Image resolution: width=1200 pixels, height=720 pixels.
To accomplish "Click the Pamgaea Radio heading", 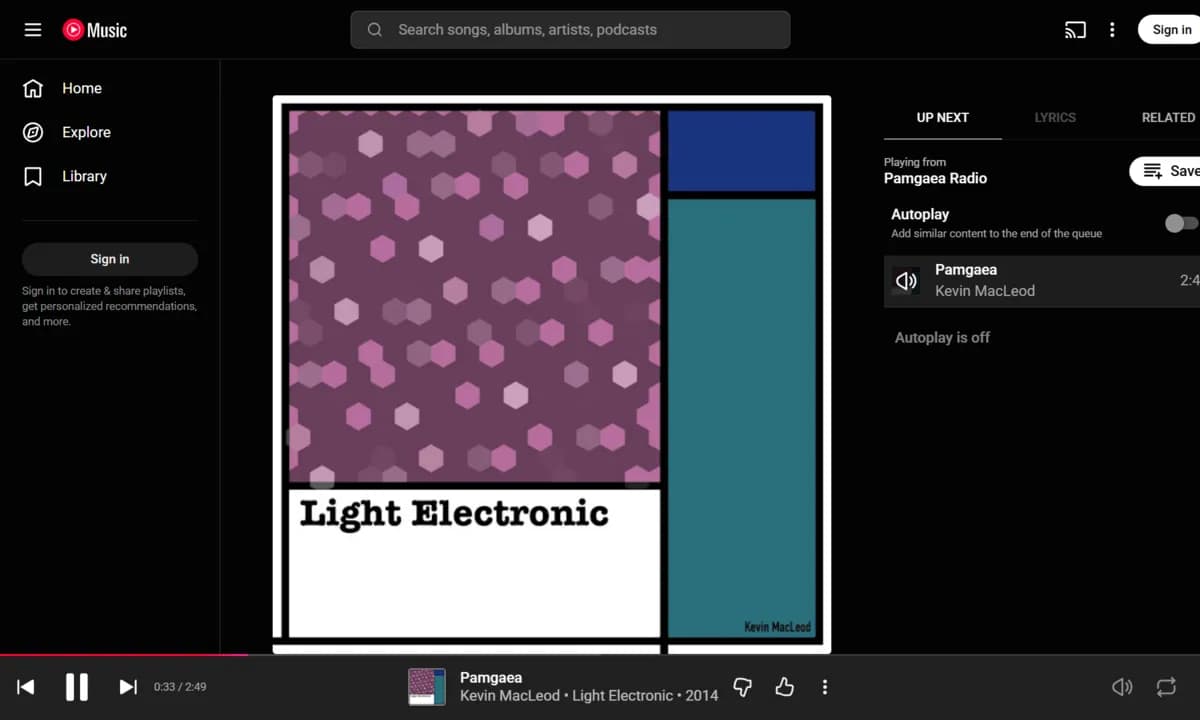I will tap(935, 178).
